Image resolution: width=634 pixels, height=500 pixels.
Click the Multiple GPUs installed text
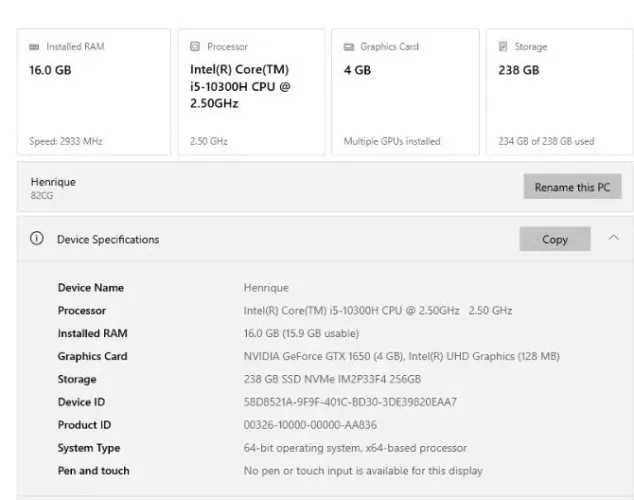[392, 141]
